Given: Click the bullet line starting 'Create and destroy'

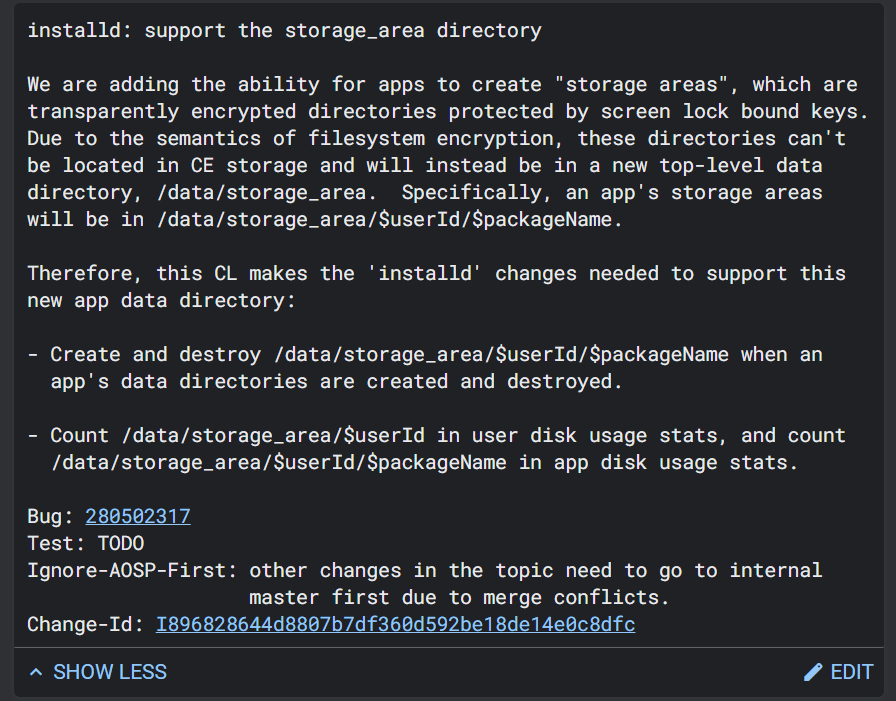Looking at the screenshot, I should 425,355.
